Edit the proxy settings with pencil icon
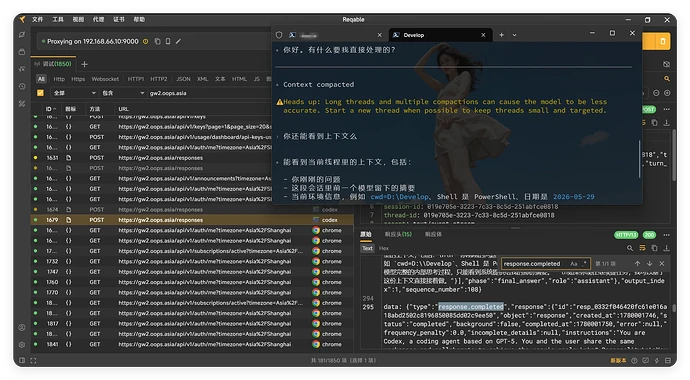Screen dimensions: 690x380 click(x=178, y=41)
